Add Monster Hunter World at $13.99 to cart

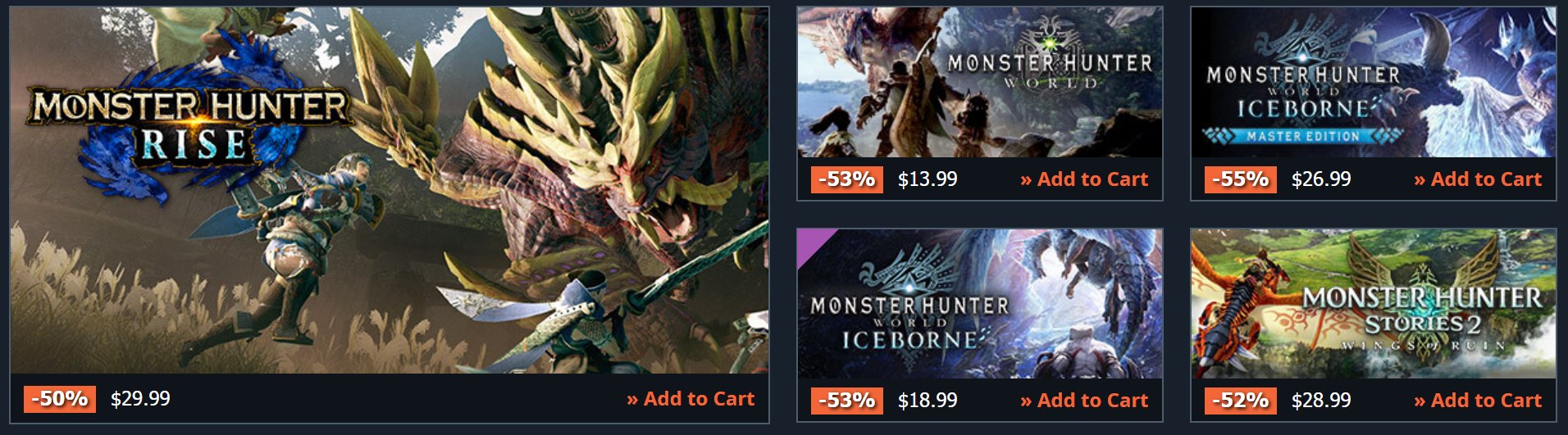pyautogui.click(x=1084, y=179)
